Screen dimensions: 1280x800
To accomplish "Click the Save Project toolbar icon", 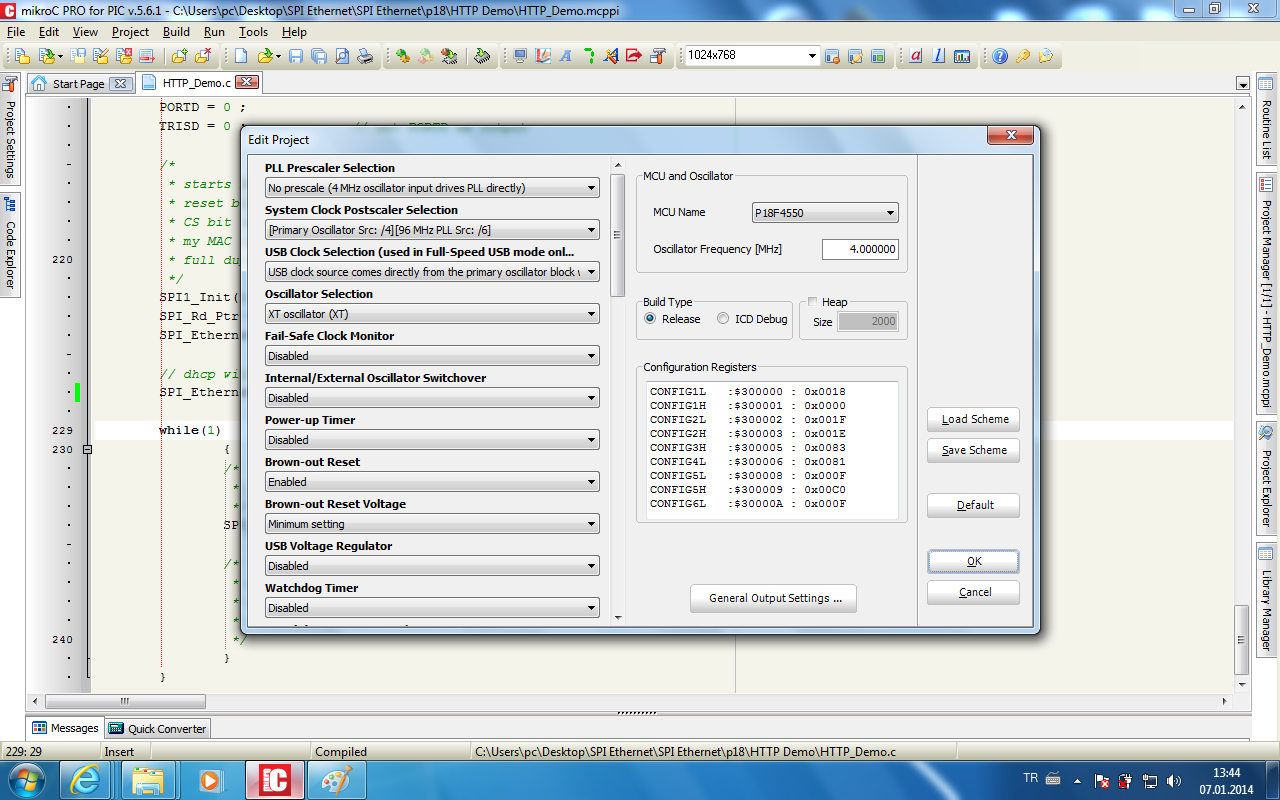I will pyautogui.click(x=78, y=56).
